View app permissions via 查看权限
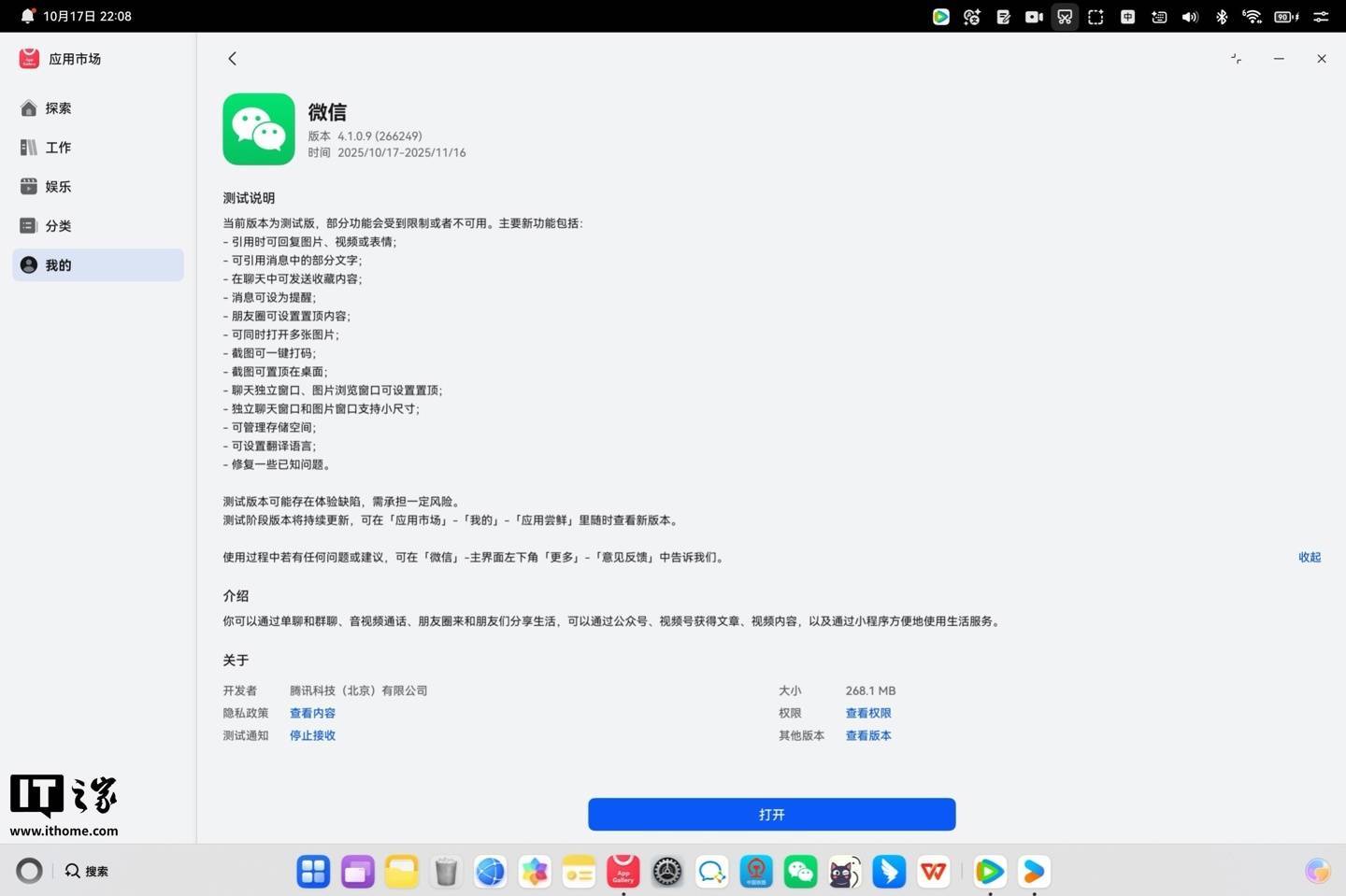 [867, 712]
